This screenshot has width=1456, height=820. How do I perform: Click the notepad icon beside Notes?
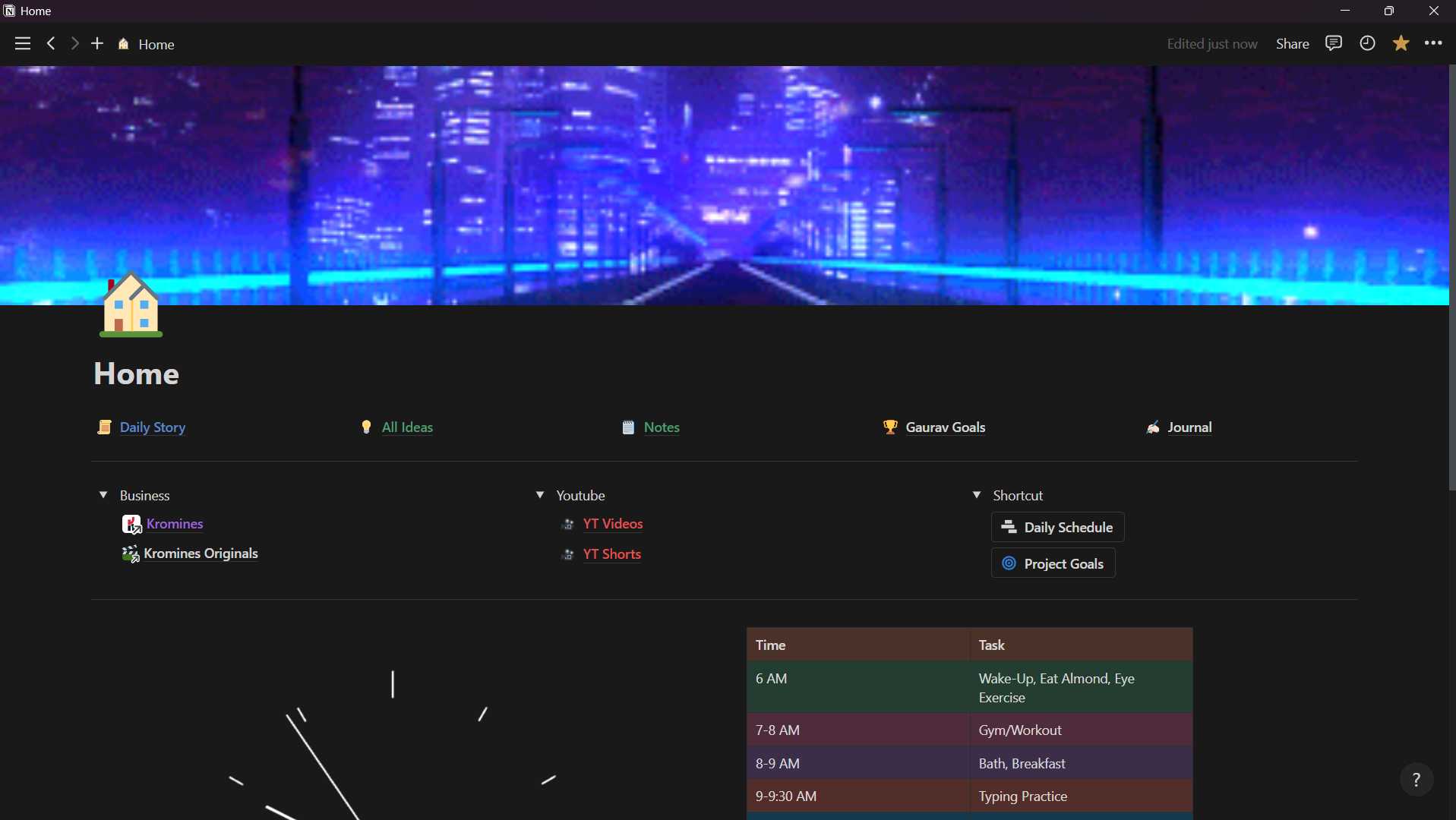pyautogui.click(x=628, y=427)
